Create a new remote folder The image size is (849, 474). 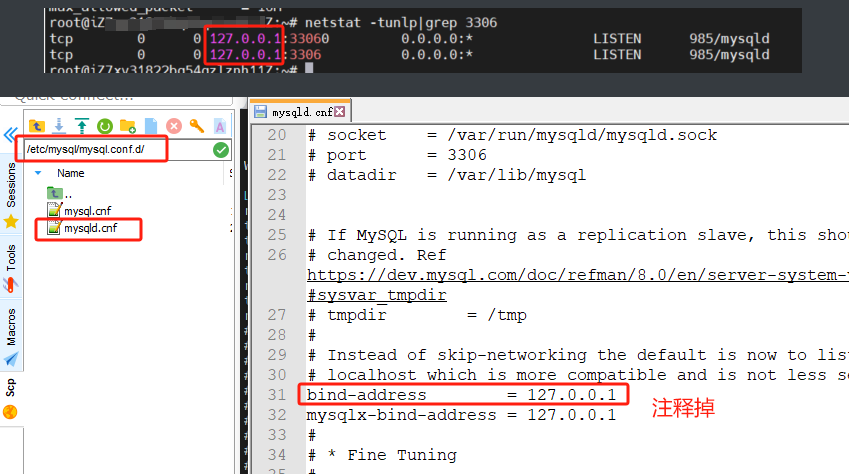128,126
